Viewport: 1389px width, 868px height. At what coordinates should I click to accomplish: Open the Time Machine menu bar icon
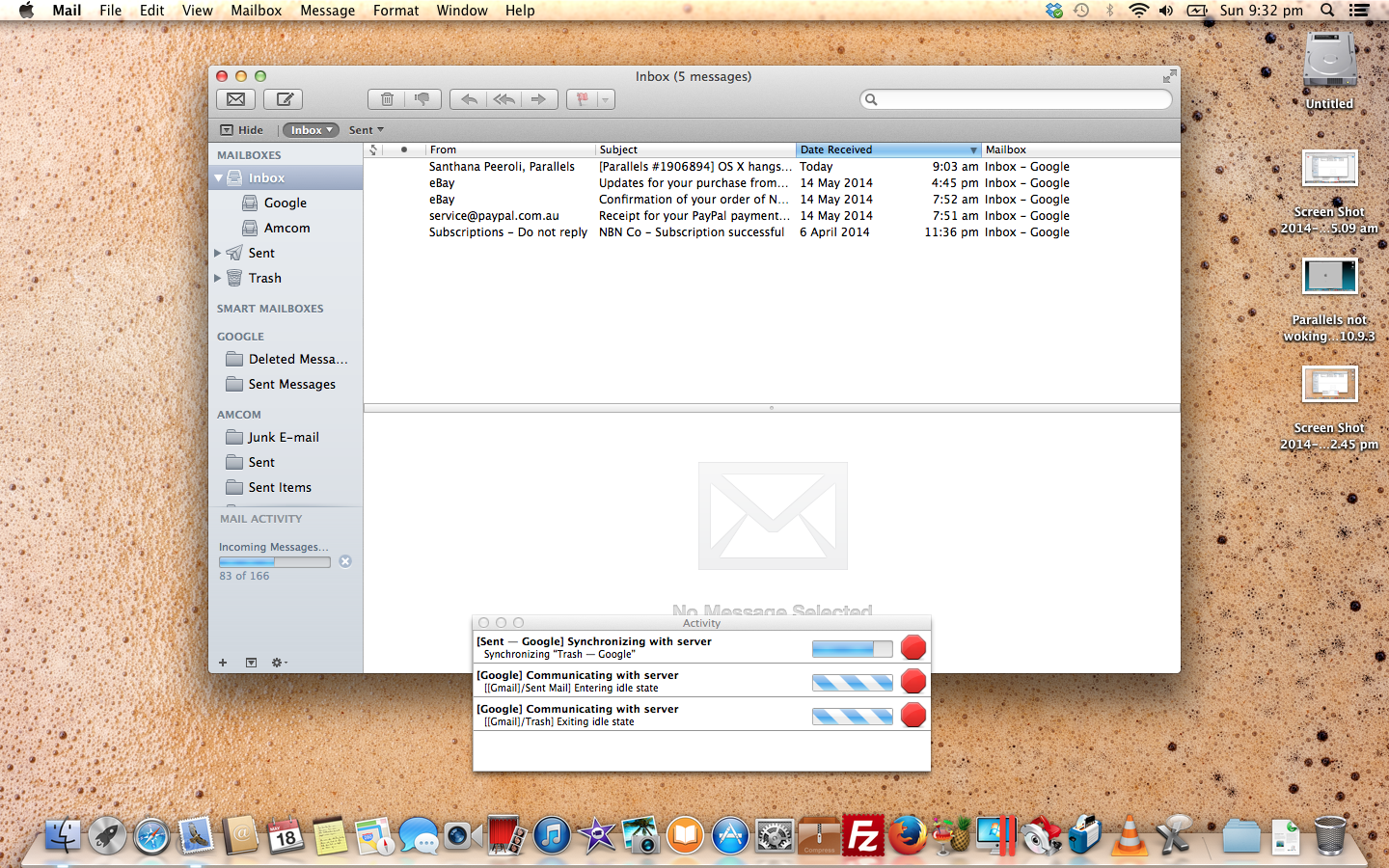[1081, 11]
